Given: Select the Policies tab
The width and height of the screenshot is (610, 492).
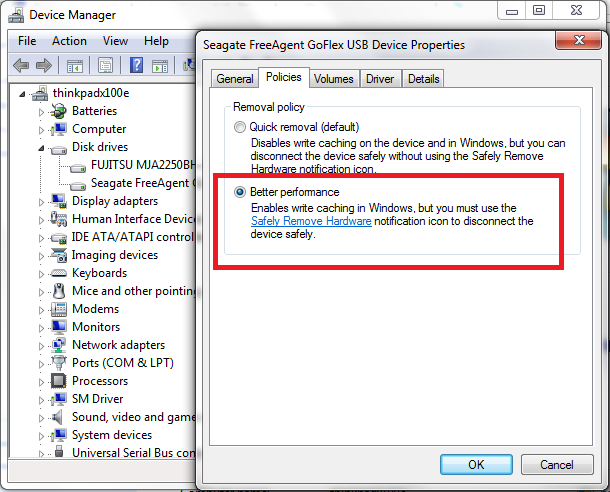Looking at the screenshot, I should coord(284,77).
